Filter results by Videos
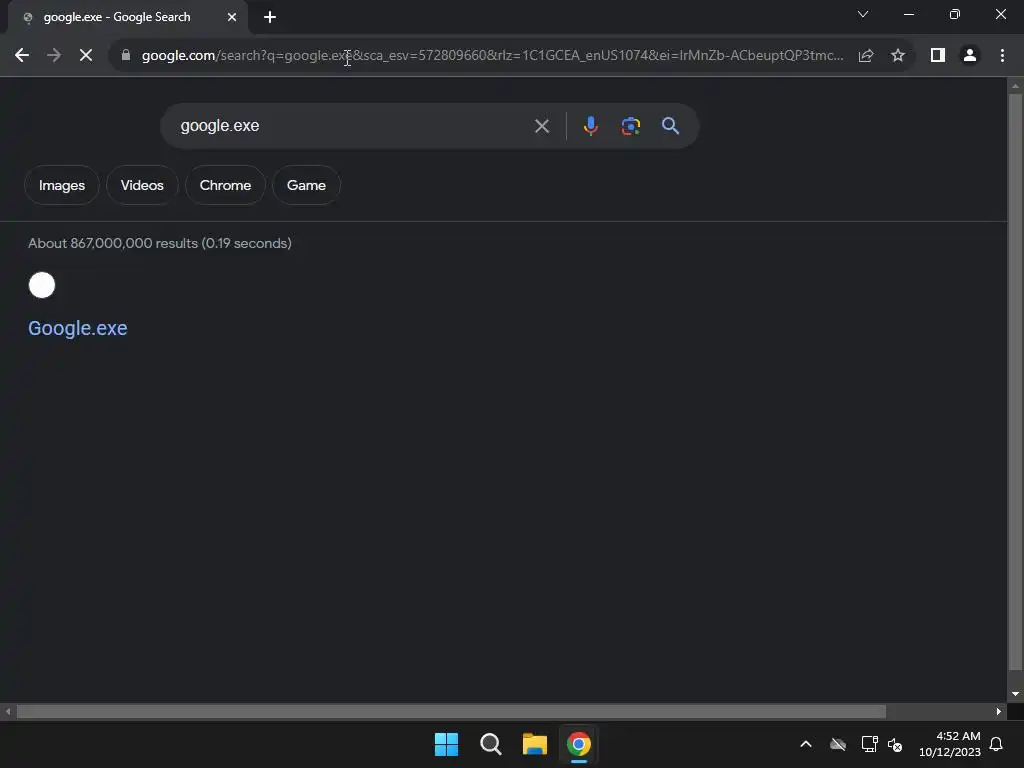This screenshot has height=768, width=1024. tap(142, 185)
